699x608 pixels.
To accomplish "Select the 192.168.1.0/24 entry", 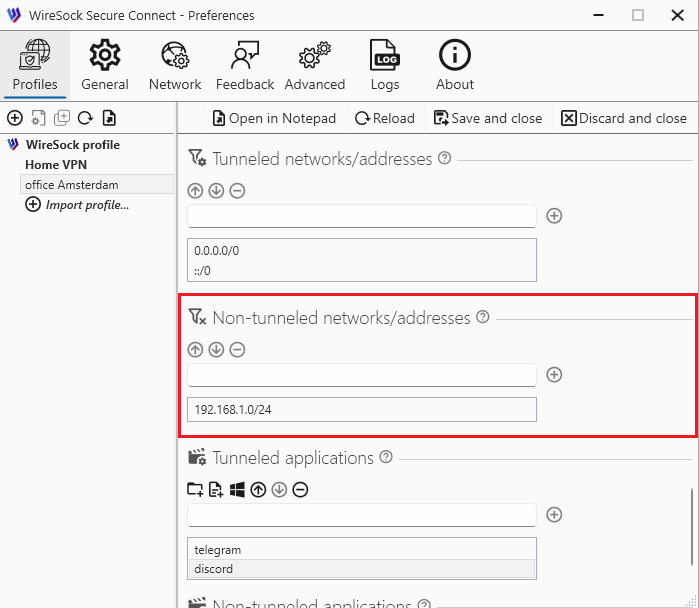I will tap(362, 410).
